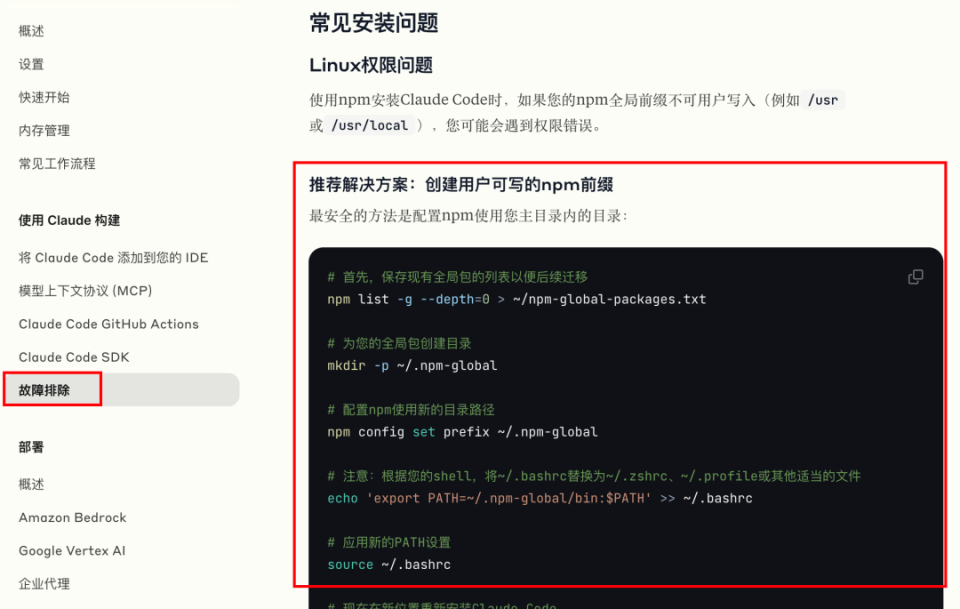Click the inline code /usr
960x609 pixels.
[x=823, y=100]
